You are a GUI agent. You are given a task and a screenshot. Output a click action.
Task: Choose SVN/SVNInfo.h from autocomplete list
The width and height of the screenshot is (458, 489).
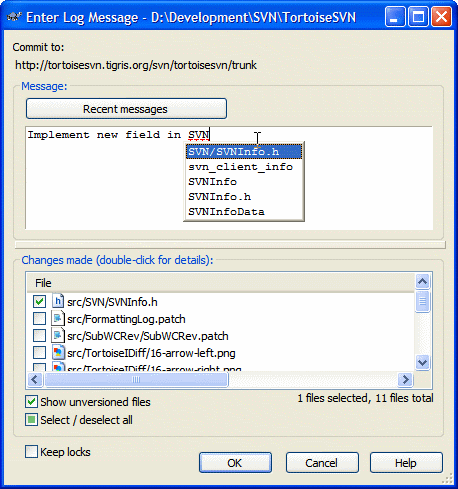pyautogui.click(x=244, y=152)
